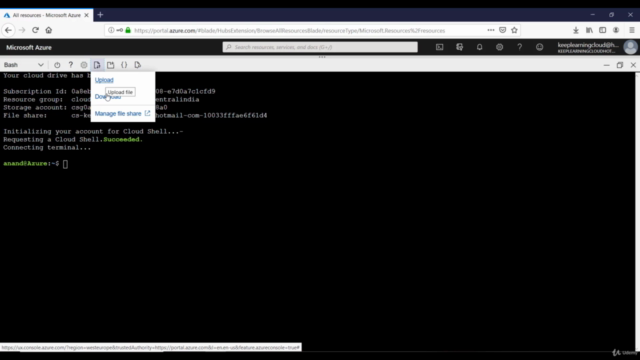Open page actions three-dot menu in address bar
Screen dimensions: 640x360
(491, 30)
